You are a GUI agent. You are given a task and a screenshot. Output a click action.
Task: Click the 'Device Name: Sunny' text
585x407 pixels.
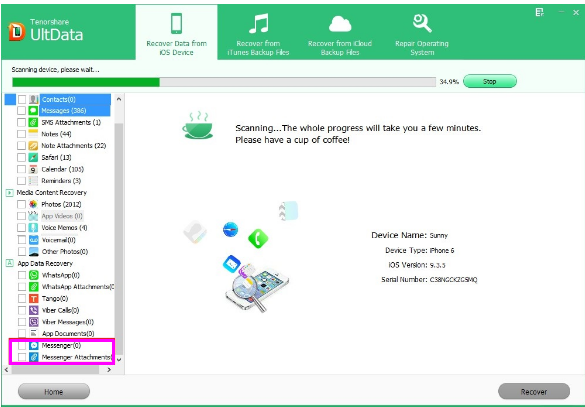click(409, 235)
